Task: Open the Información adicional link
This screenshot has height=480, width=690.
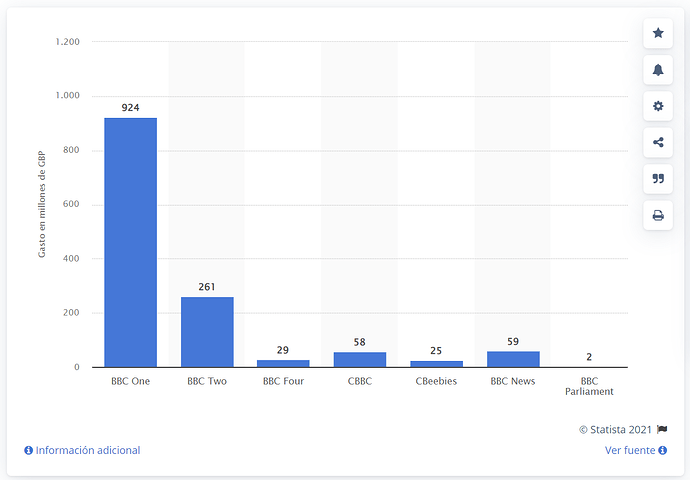Action: click(x=88, y=451)
